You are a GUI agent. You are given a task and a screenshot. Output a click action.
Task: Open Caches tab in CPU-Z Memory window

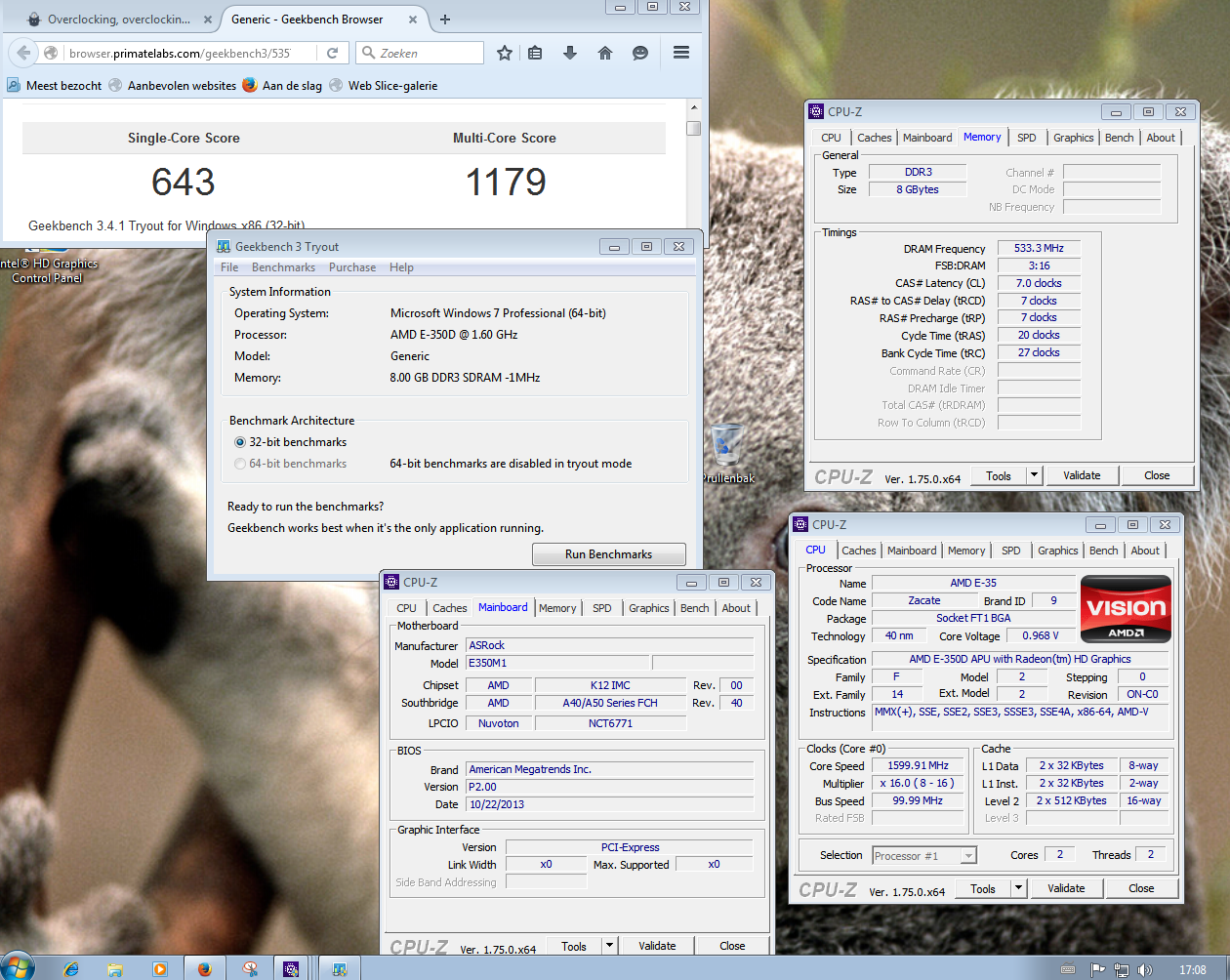[875, 138]
